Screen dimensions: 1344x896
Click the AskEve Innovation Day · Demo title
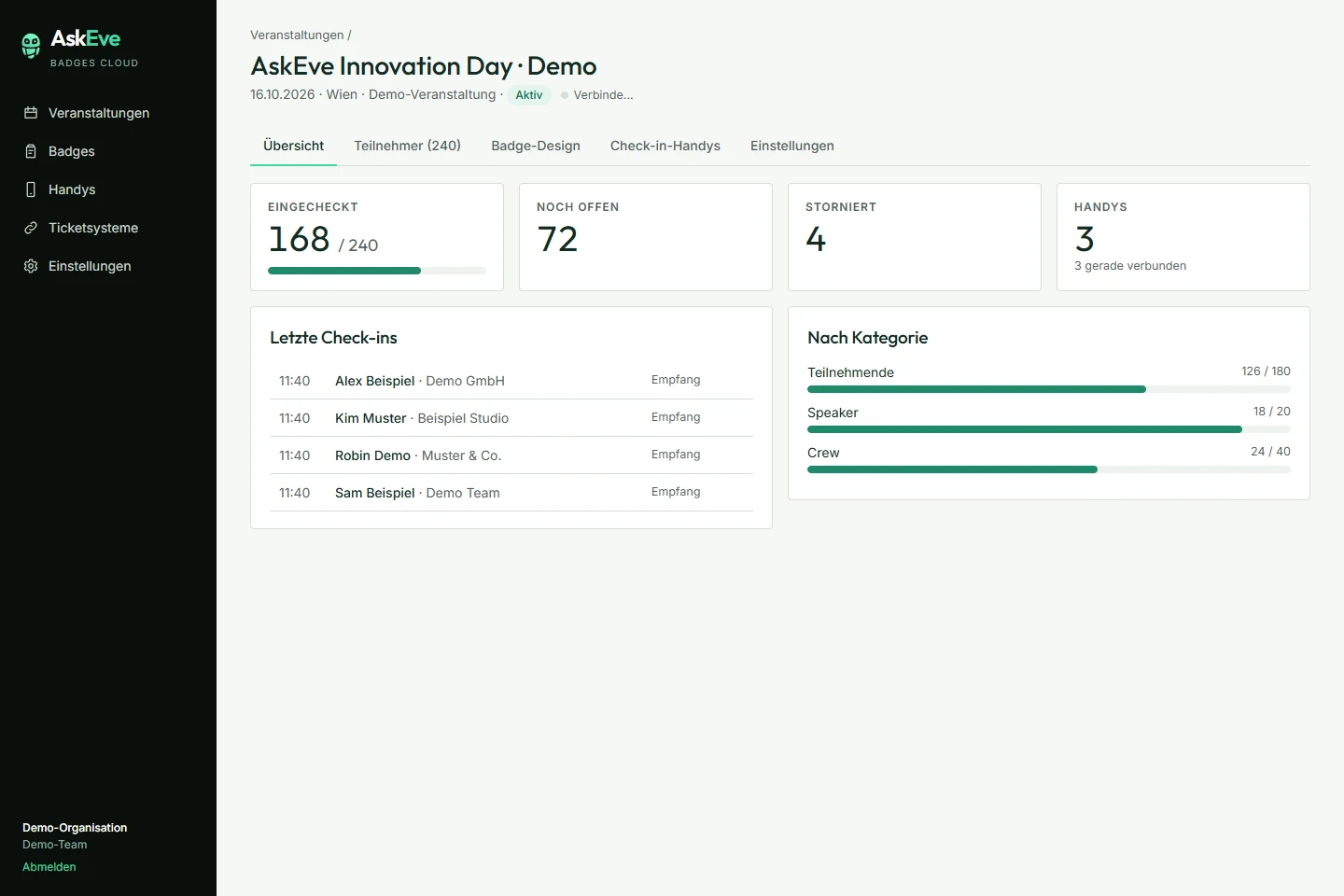tap(424, 66)
